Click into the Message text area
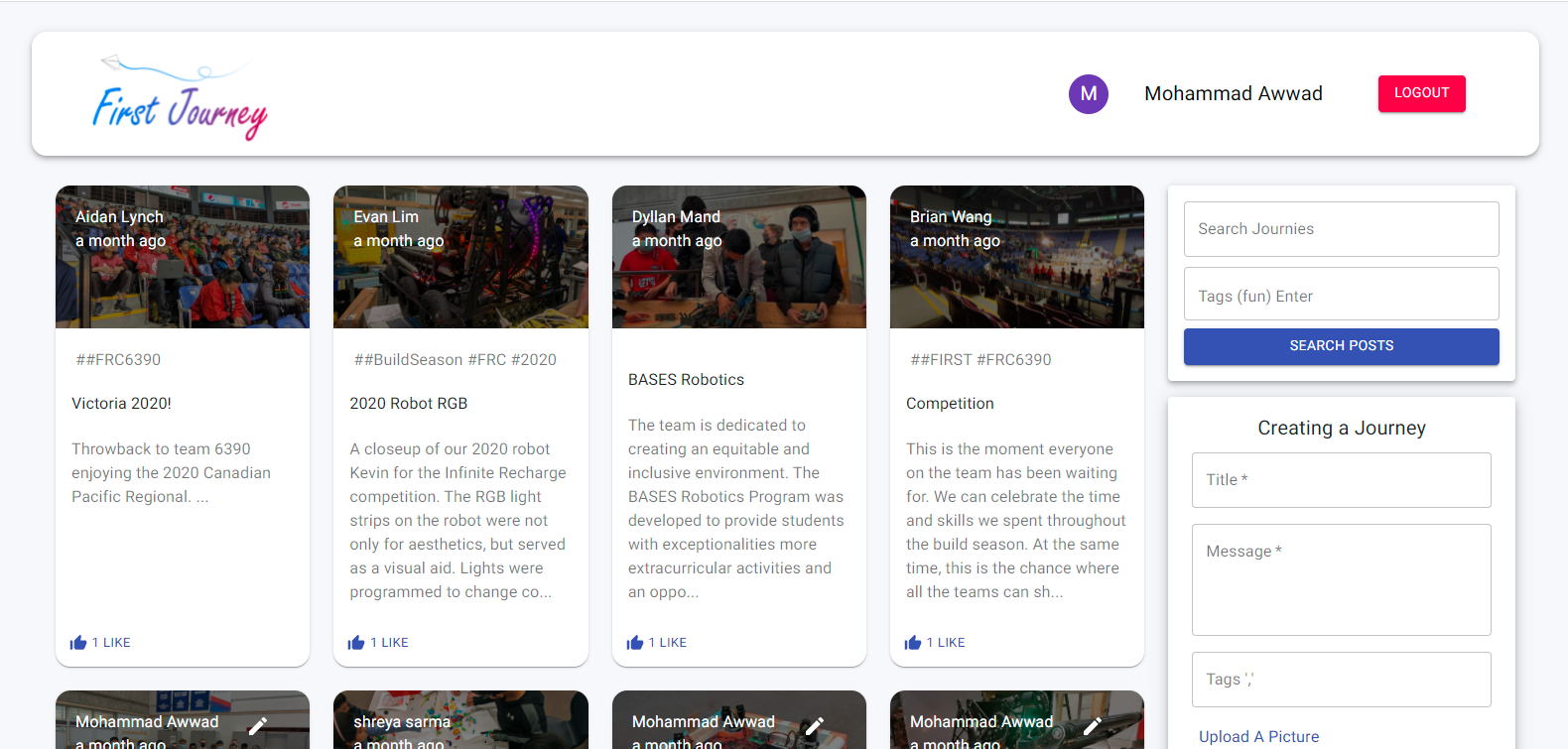 tap(1342, 579)
